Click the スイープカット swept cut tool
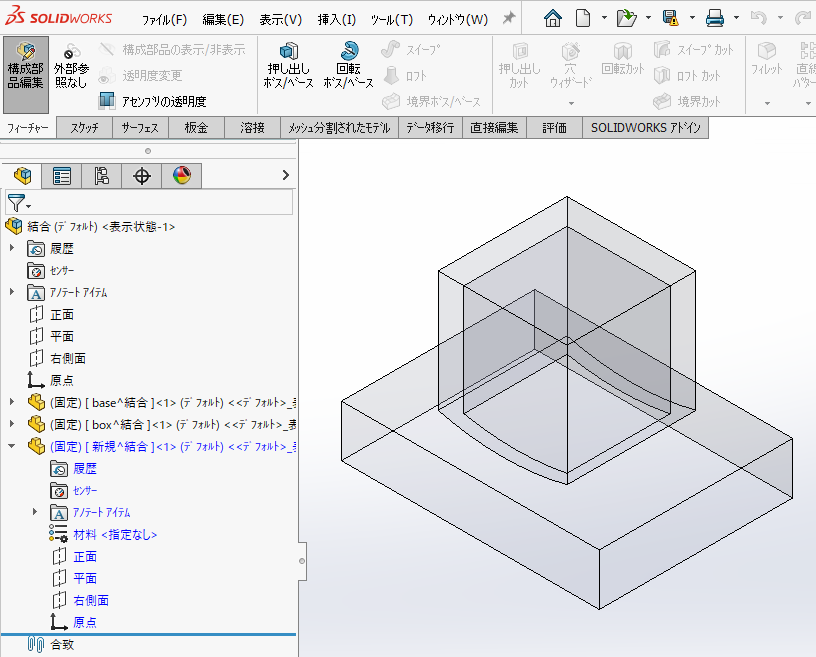Viewport: 816px width, 657px height. [693, 50]
